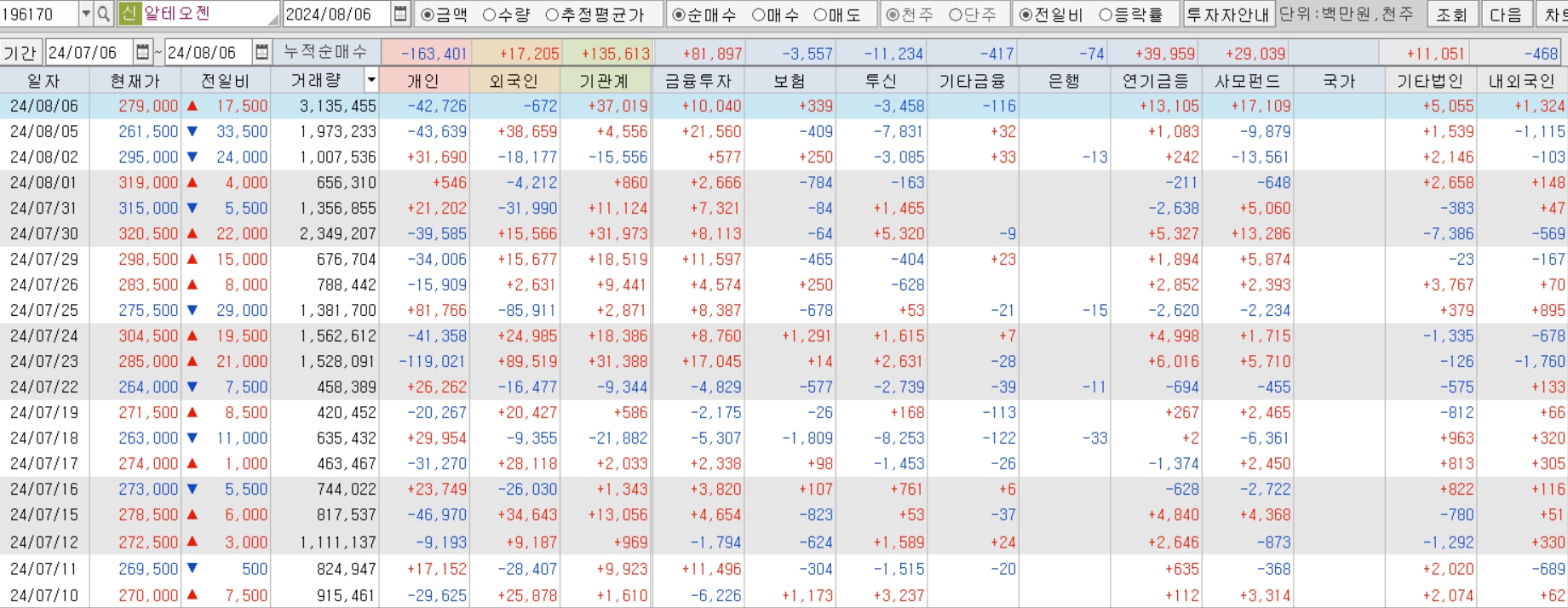Click the 외국인 column header
The width and height of the screenshot is (1568, 608).
coord(514,81)
